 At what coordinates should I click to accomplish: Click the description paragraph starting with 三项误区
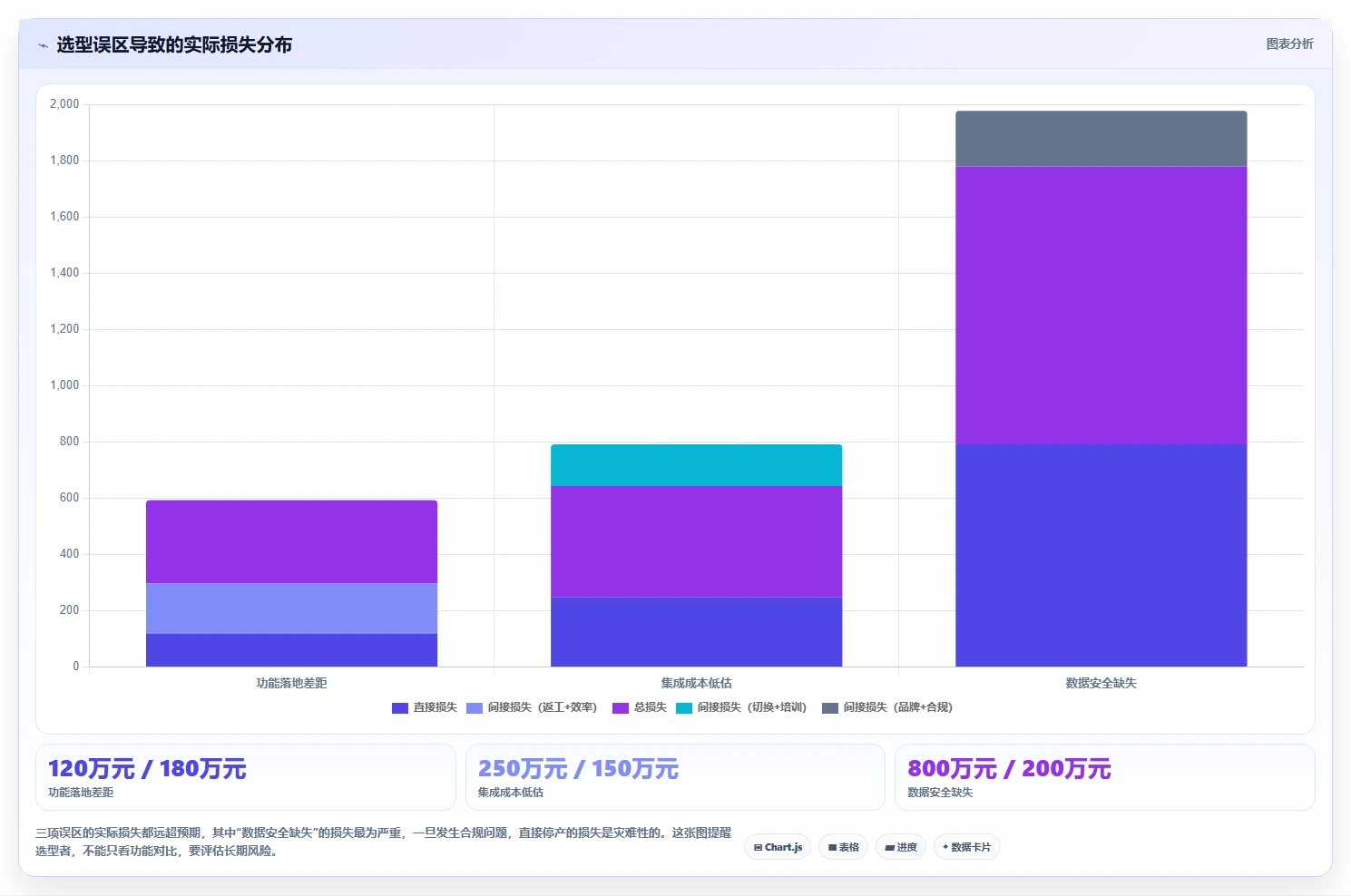(383, 842)
